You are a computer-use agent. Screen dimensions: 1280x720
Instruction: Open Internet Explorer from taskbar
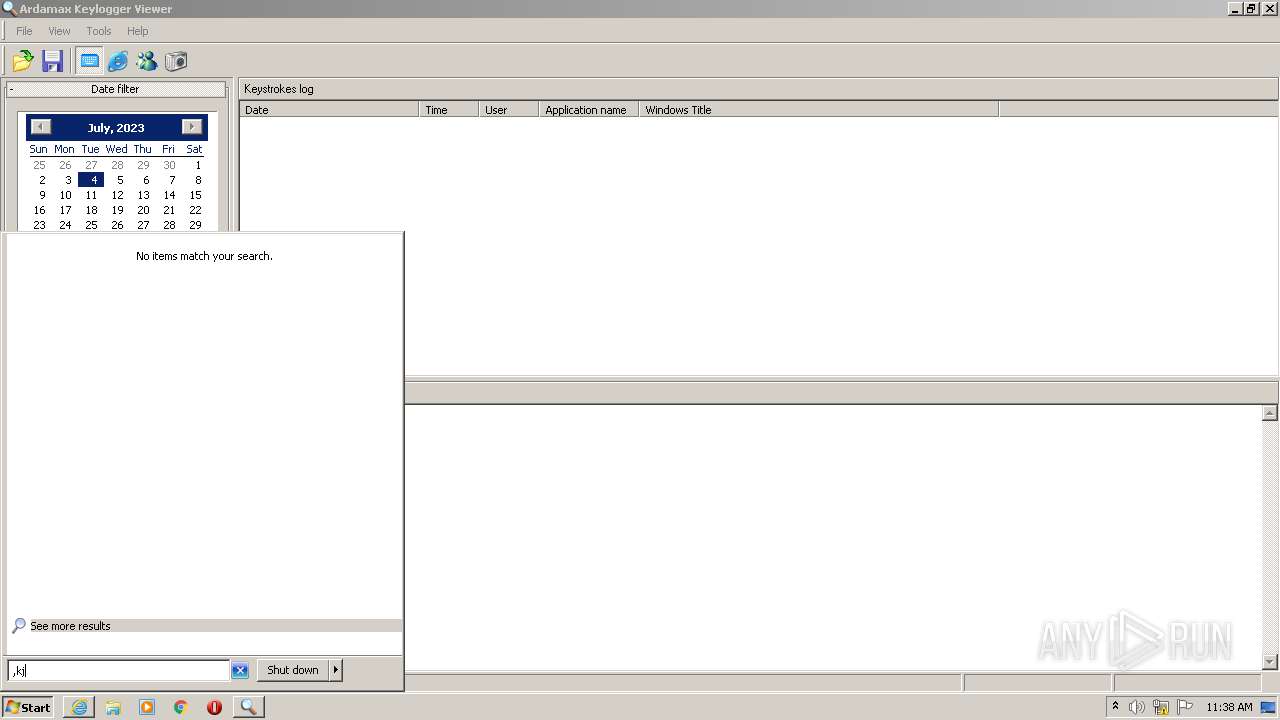click(79, 707)
